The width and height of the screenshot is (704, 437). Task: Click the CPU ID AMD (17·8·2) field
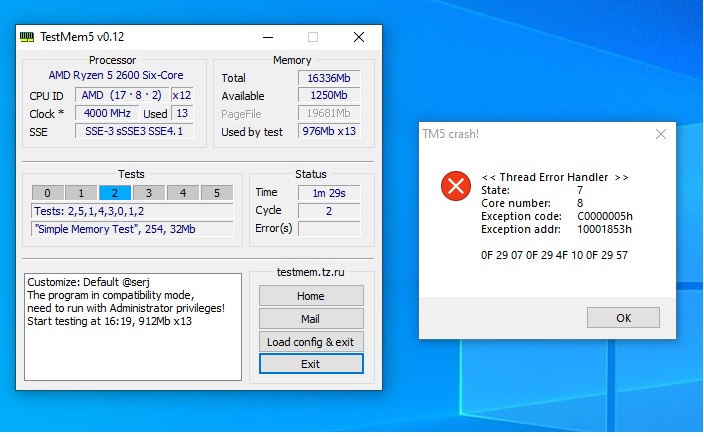[122, 95]
